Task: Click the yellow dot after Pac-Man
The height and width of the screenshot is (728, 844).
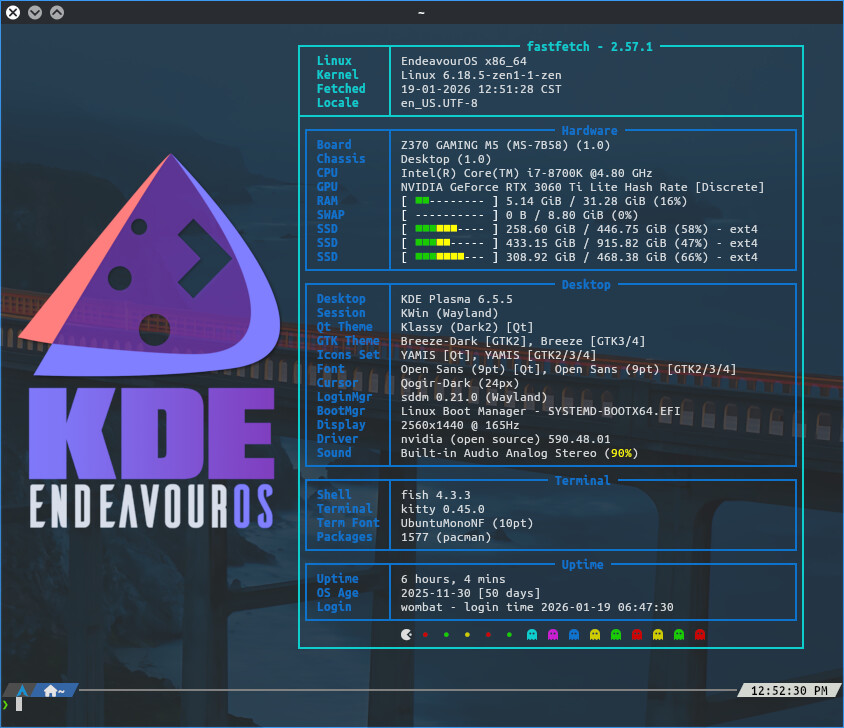Action: coord(467,634)
